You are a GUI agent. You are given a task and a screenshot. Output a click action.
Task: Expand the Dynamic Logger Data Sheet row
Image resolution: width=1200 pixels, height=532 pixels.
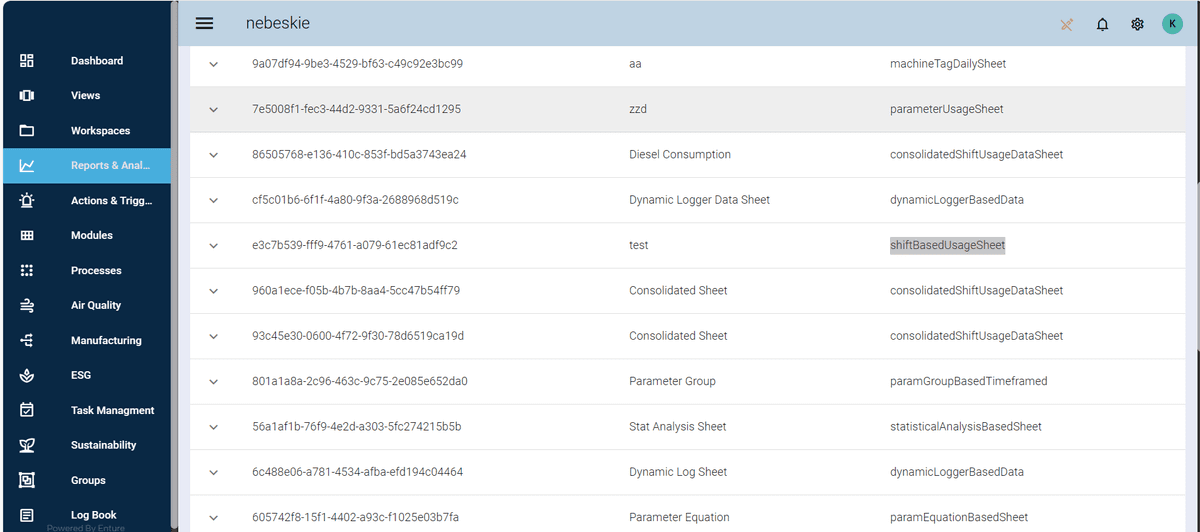pos(213,200)
